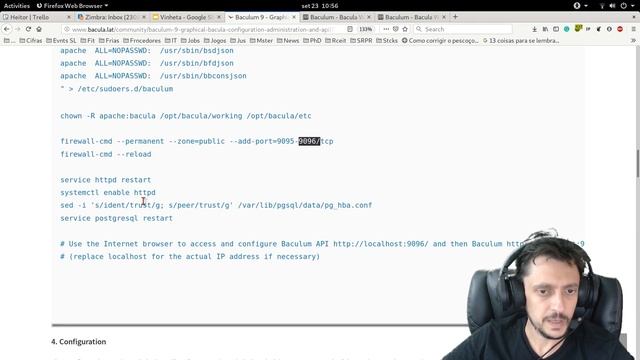Click the yellow-green badge extension icon

coord(578,29)
